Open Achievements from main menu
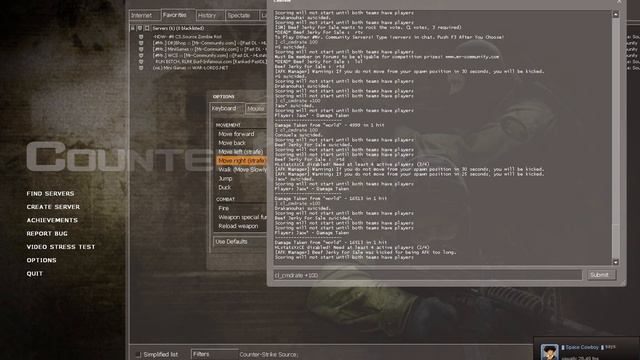Image resolution: width=640 pixels, height=360 pixels. [x=52, y=220]
